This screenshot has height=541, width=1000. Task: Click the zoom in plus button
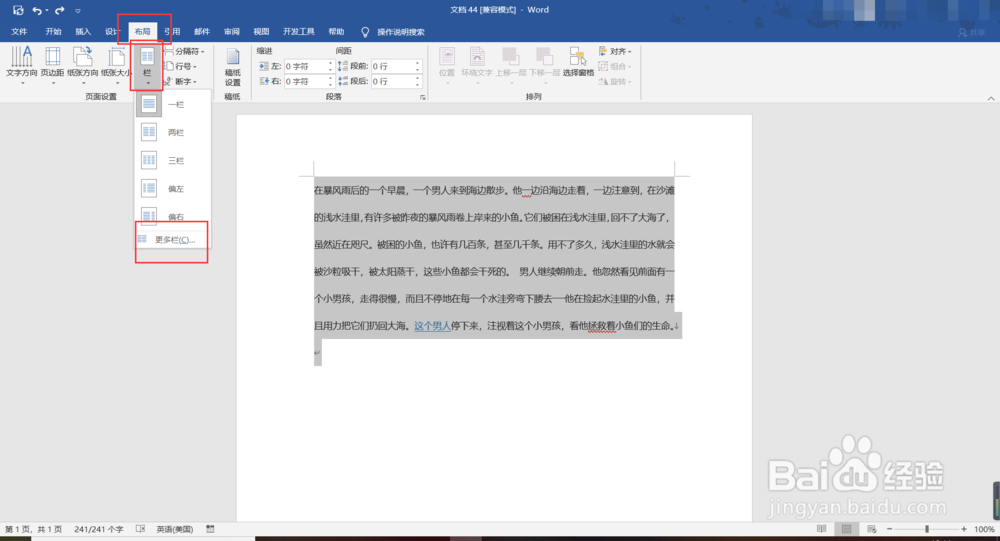(x=964, y=530)
